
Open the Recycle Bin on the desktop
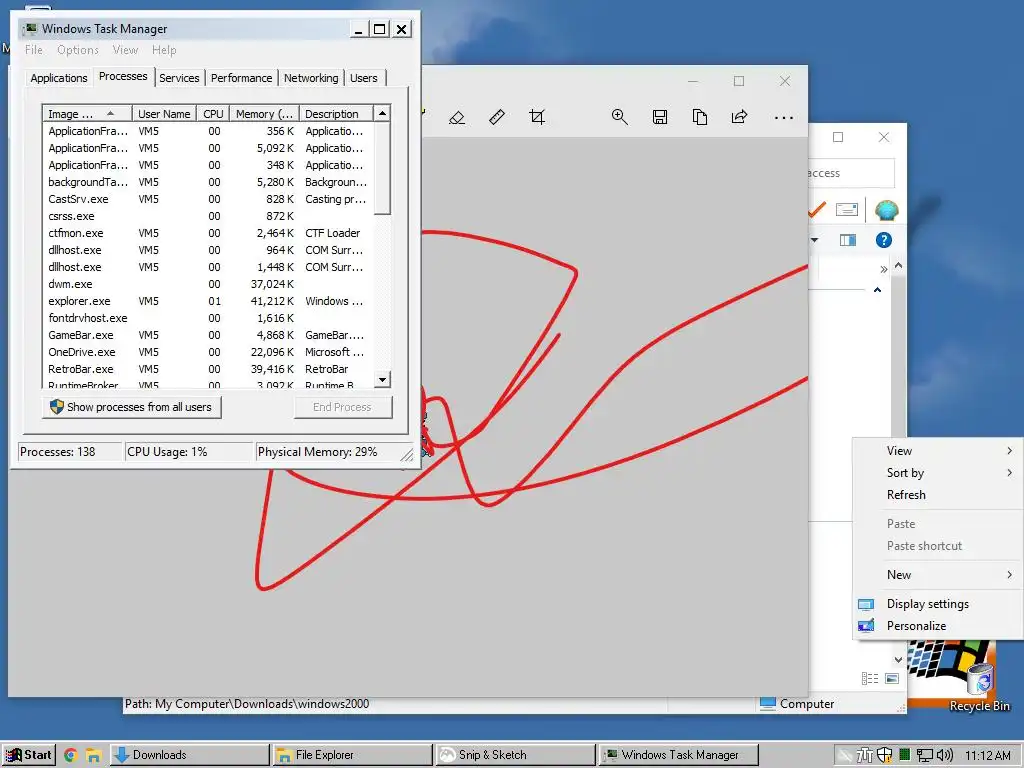979,687
